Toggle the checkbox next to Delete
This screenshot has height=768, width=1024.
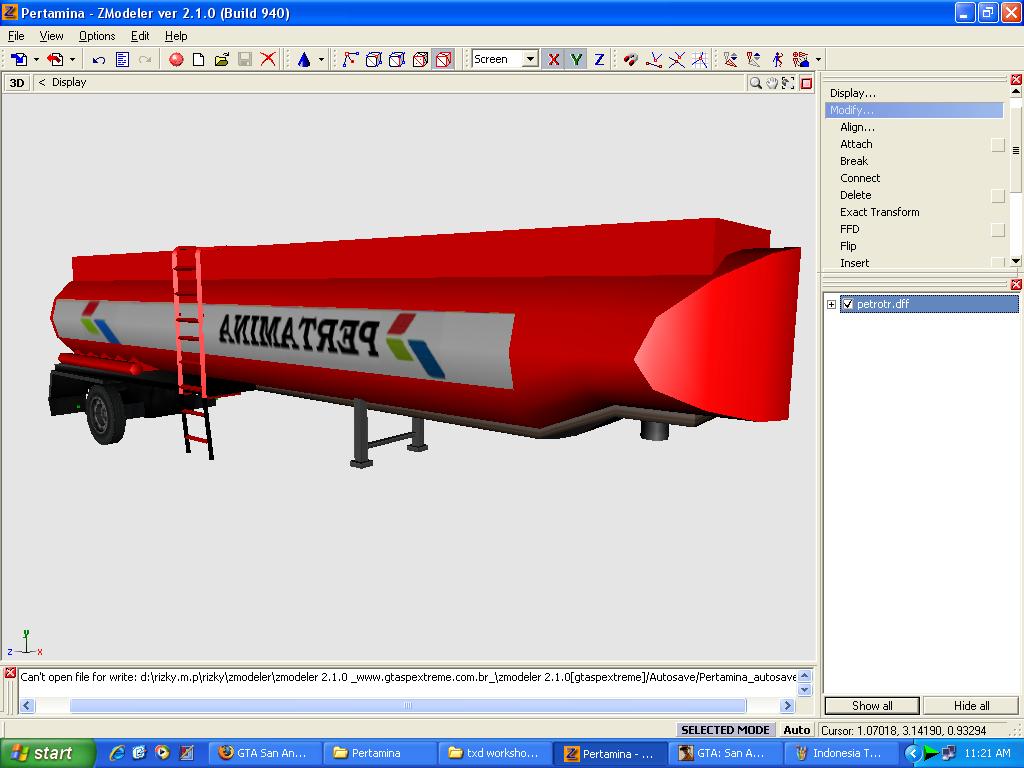coord(998,195)
